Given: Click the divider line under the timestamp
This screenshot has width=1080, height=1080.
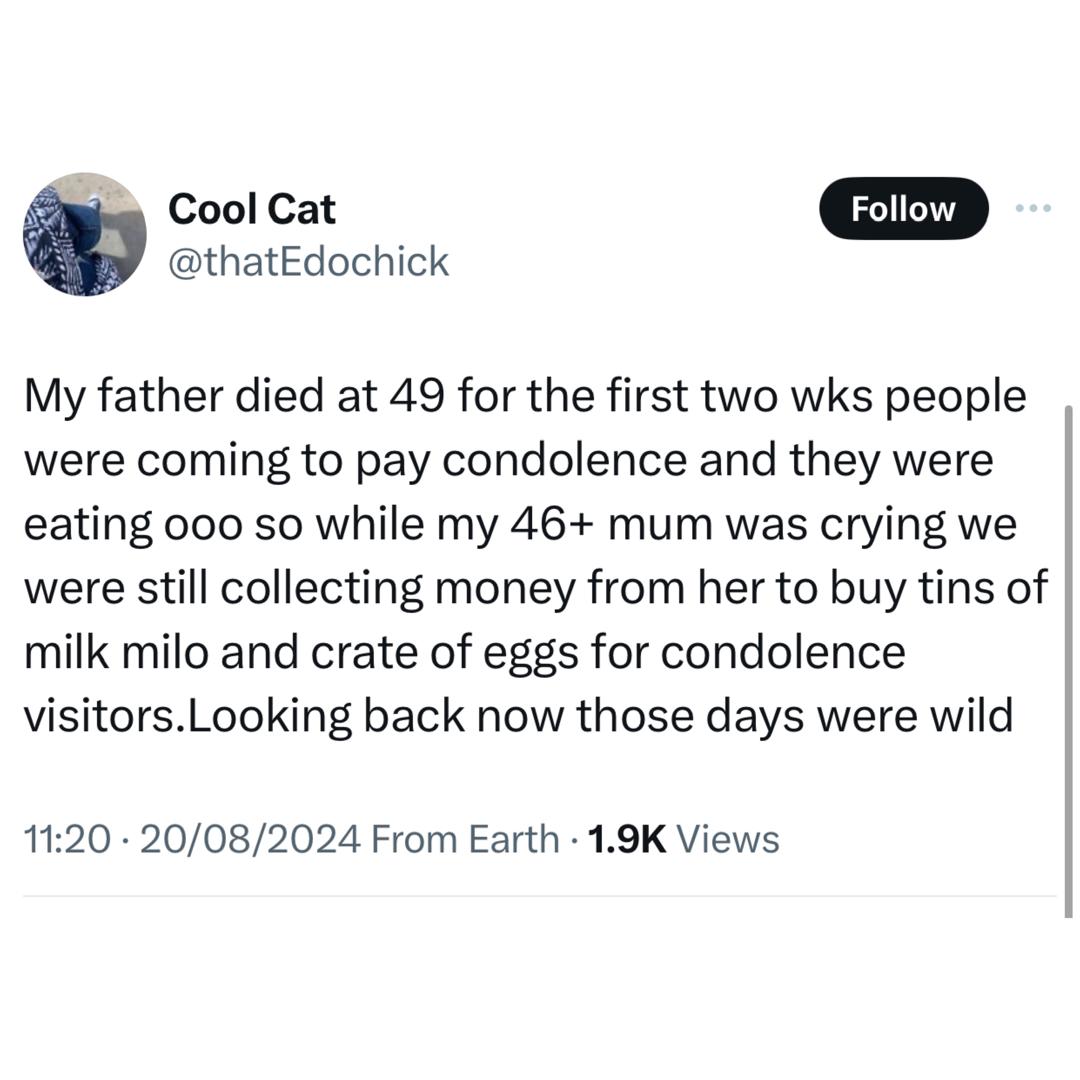Looking at the screenshot, I should [x=538, y=896].
